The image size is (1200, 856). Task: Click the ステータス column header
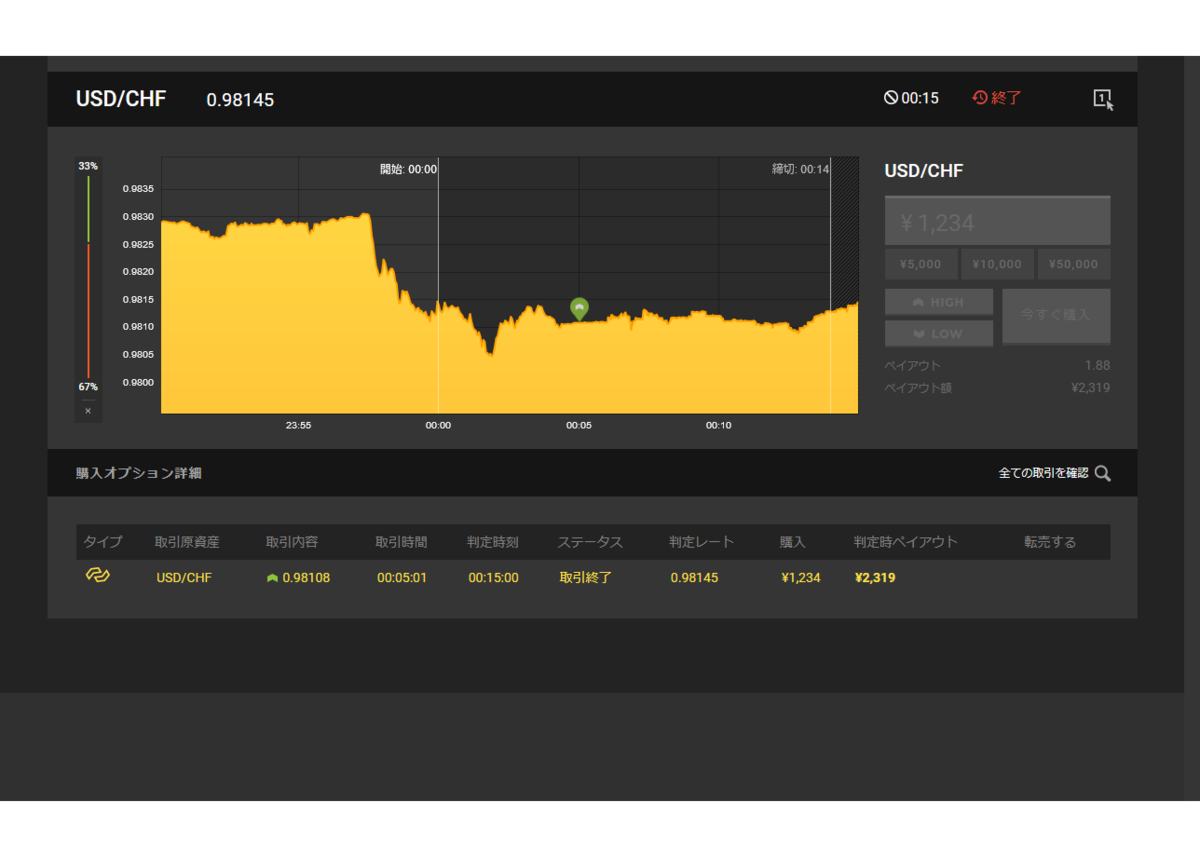click(x=590, y=542)
